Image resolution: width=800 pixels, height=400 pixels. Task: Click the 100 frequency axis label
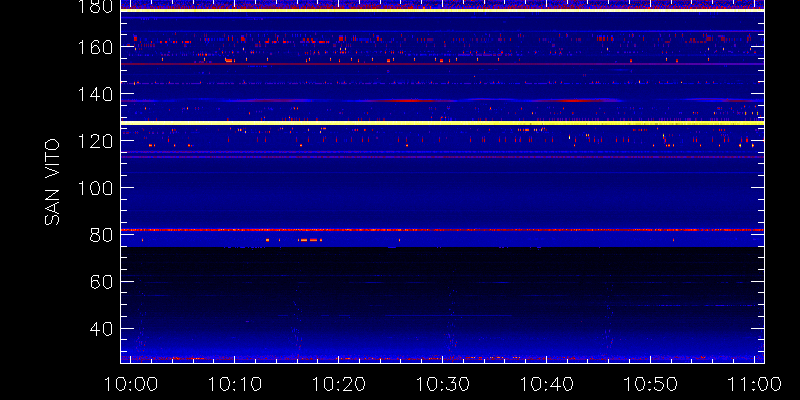coord(94,188)
